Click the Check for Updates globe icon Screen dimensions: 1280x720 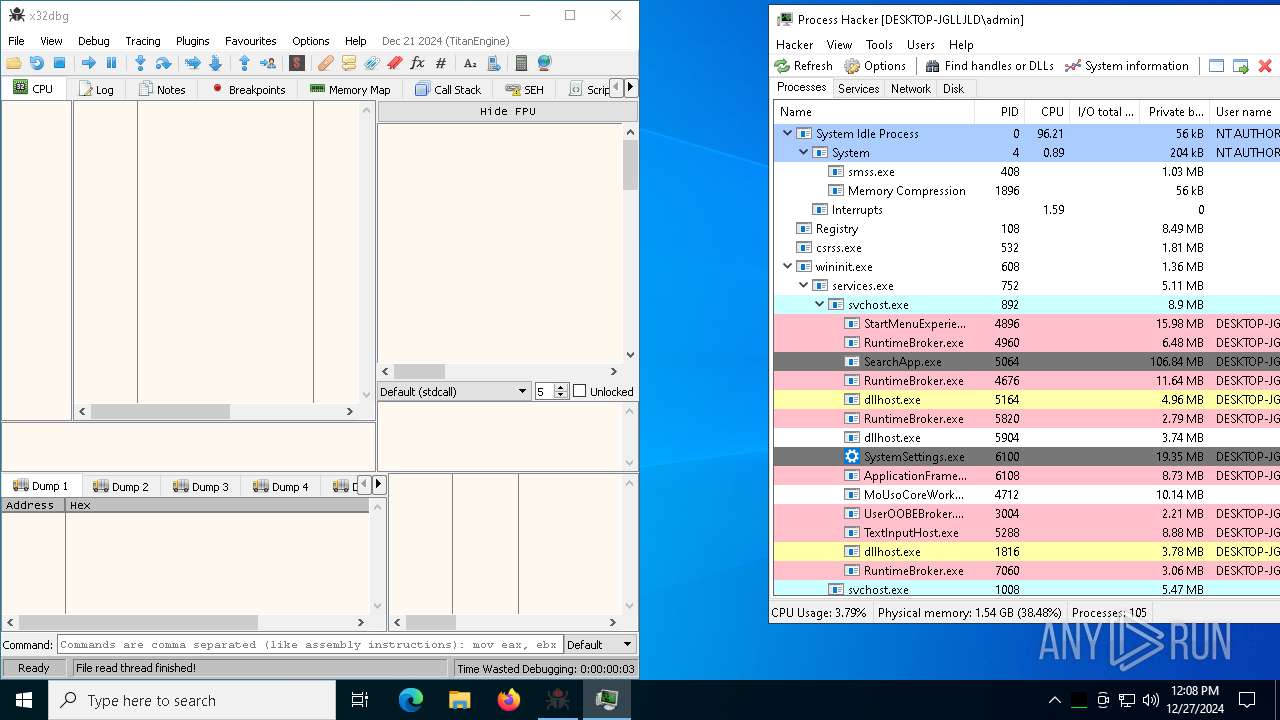544,63
